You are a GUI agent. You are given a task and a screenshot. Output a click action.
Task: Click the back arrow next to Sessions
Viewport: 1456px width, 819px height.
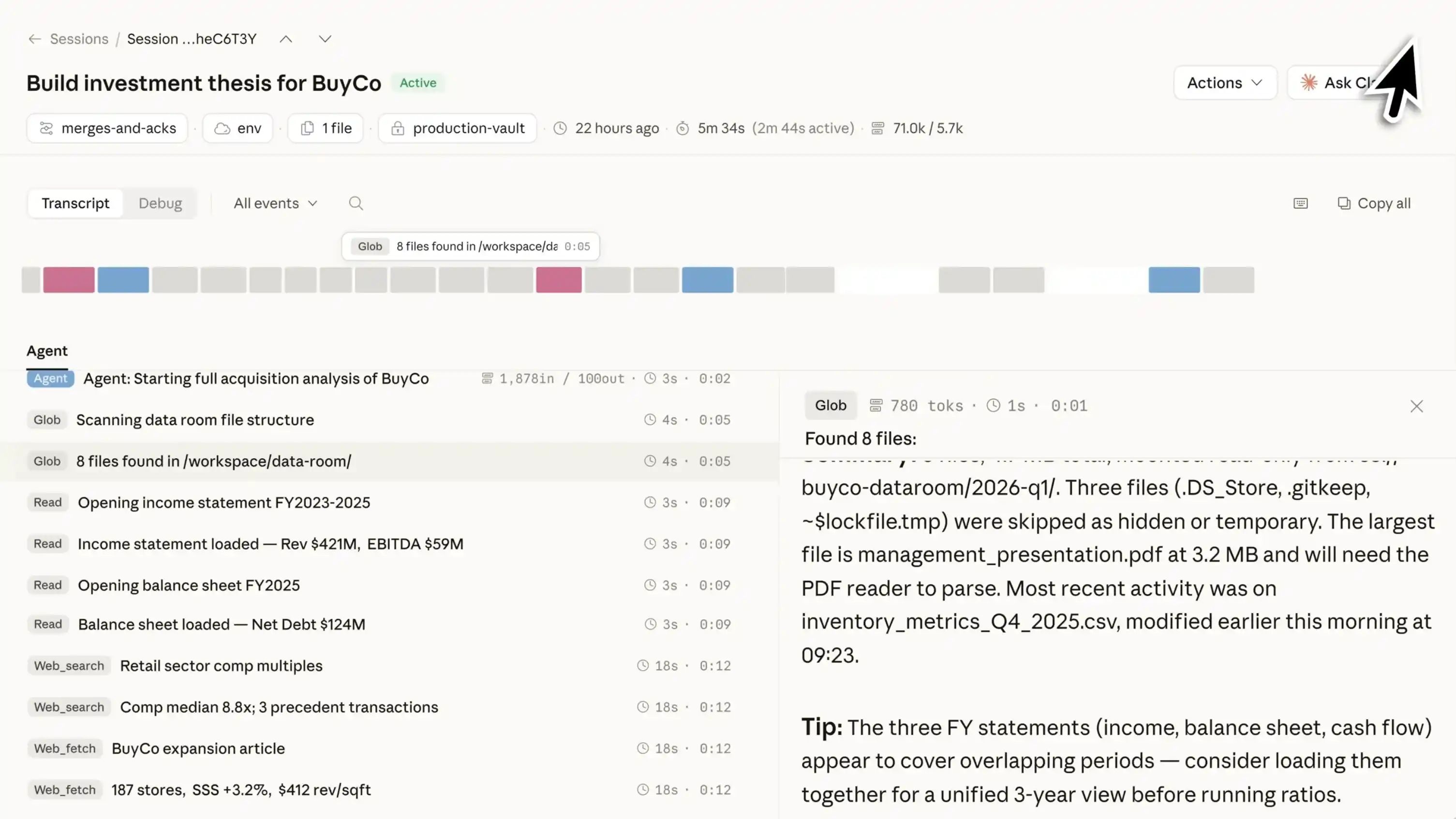coord(34,39)
